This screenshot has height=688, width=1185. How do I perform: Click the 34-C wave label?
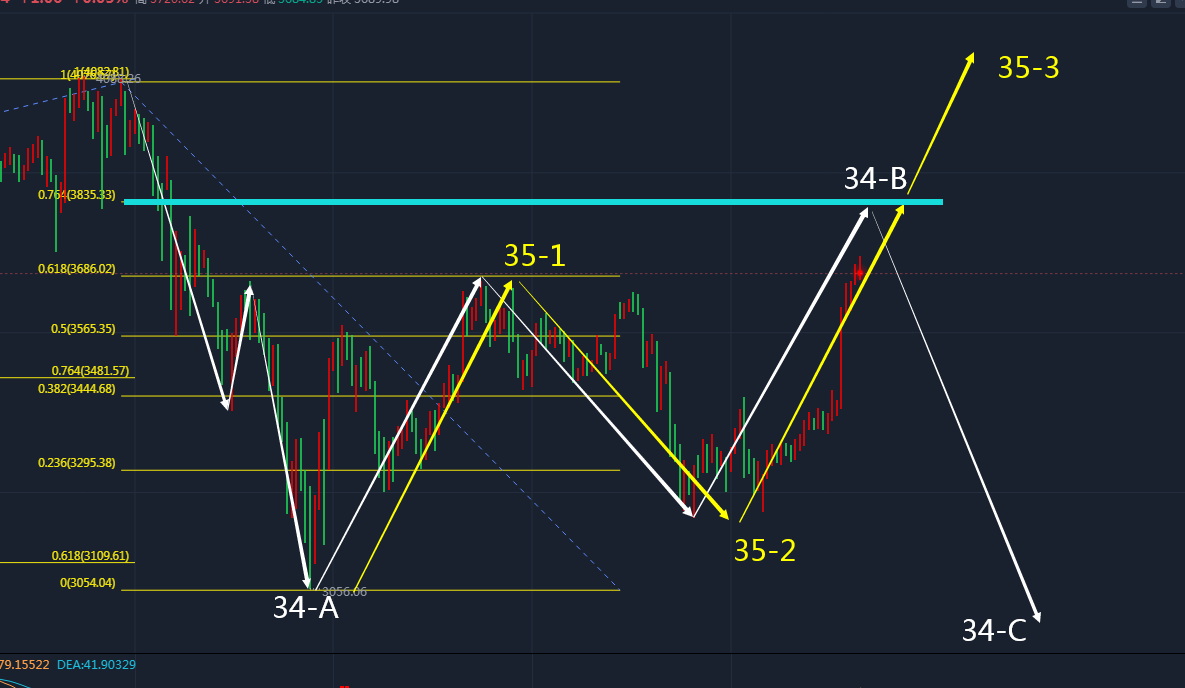click(993, 631)
